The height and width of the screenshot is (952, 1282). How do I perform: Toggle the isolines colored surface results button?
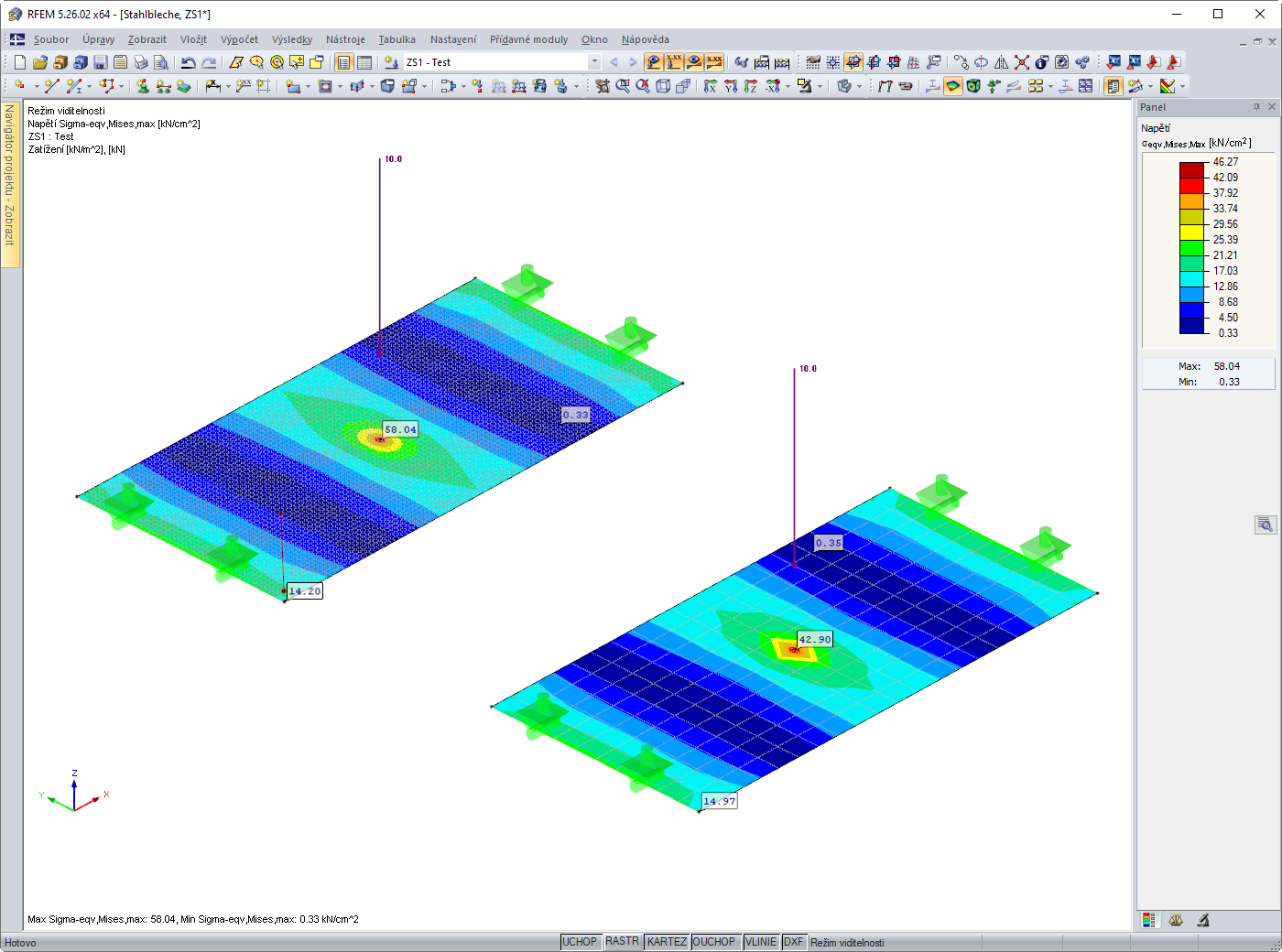click(953, 86)
